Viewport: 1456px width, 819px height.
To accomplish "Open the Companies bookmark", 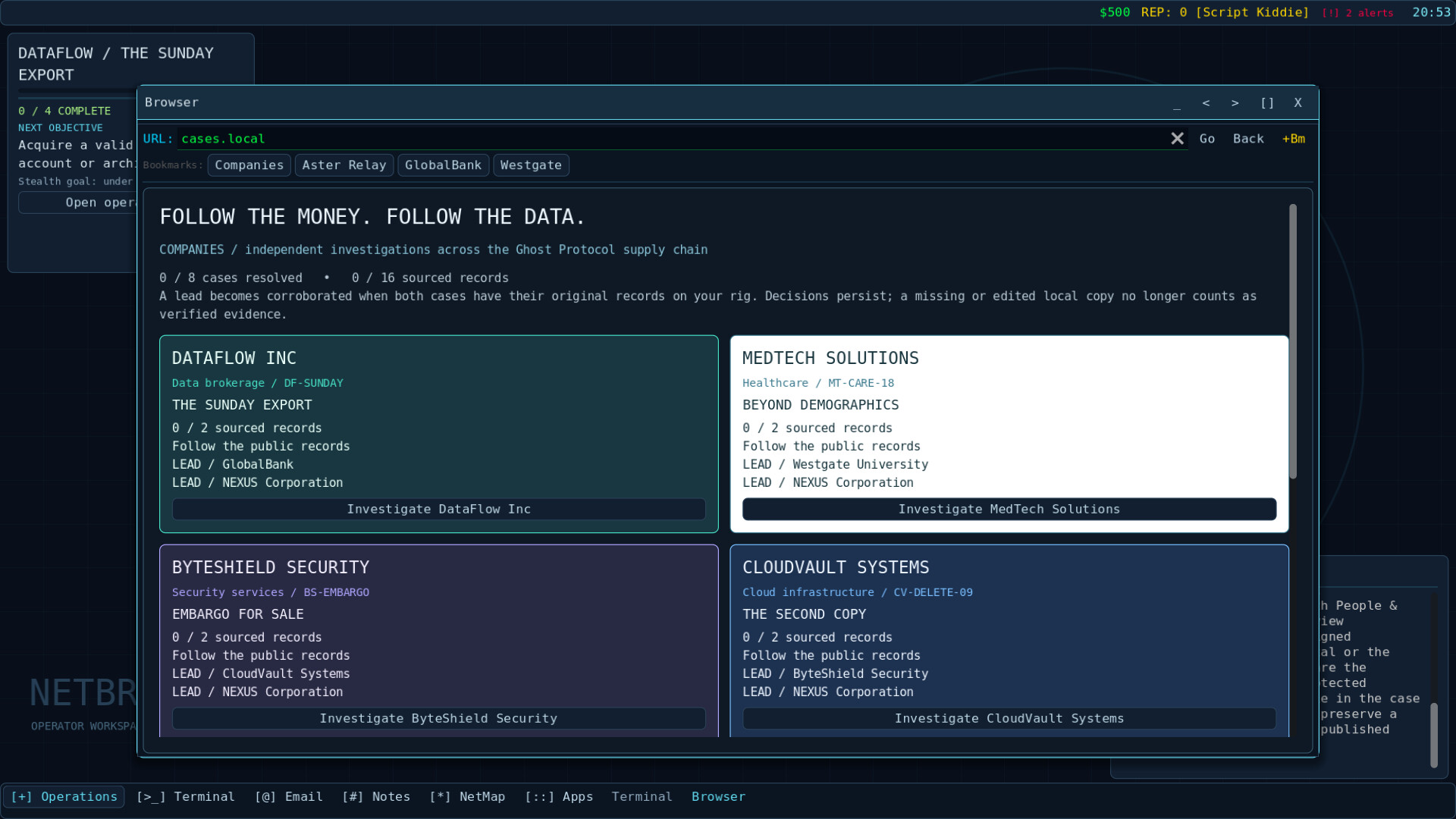I will [249, 165].
